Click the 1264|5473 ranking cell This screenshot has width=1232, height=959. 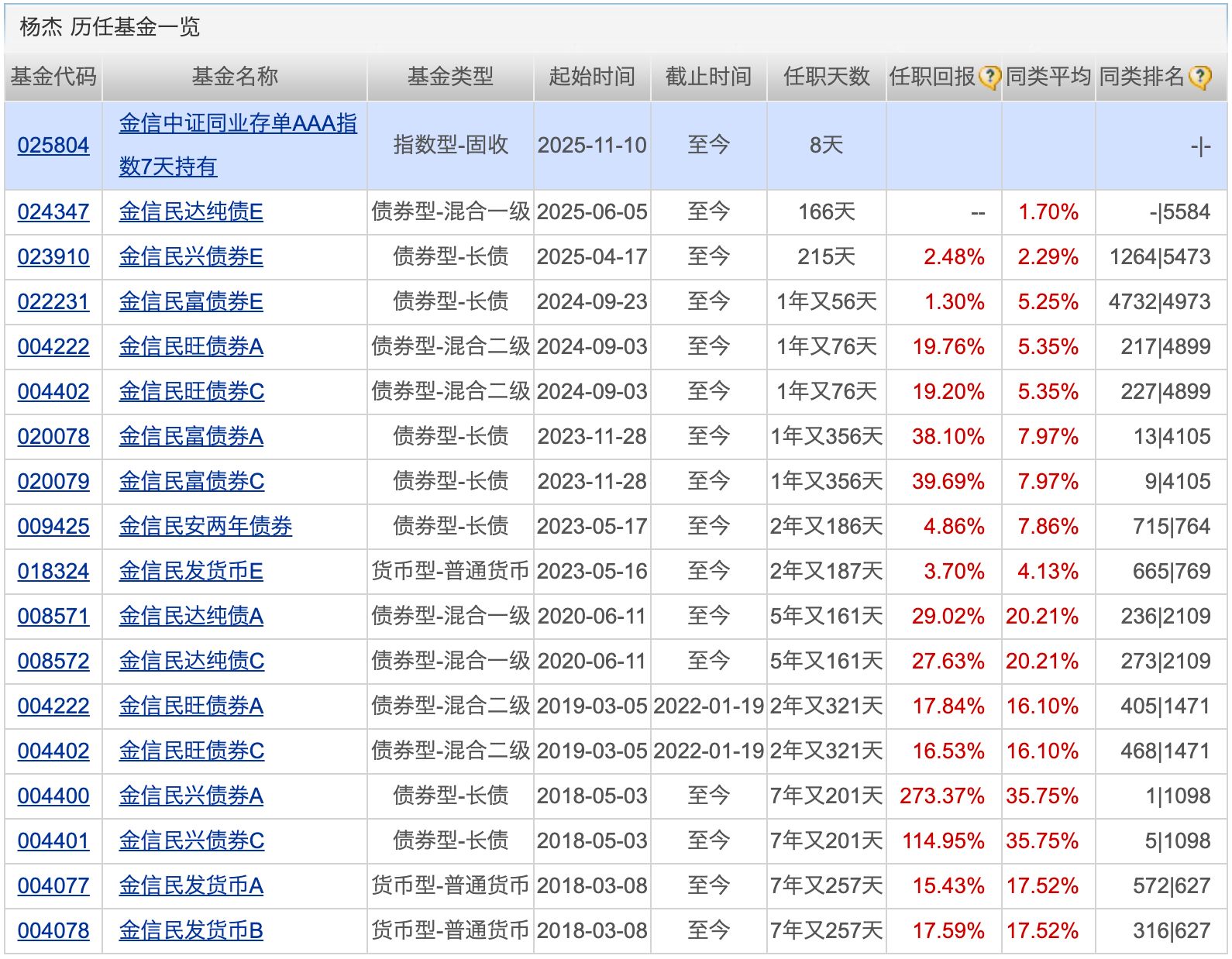tap(1160, 257)
